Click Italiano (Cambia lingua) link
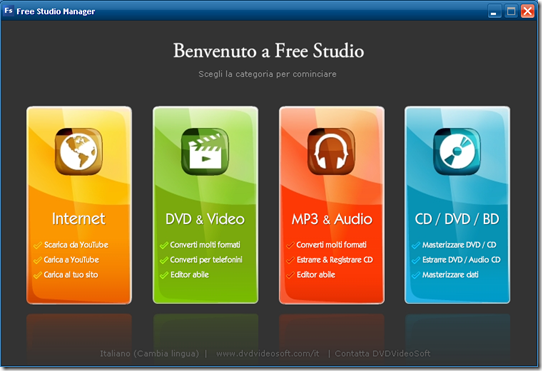This screenshot has width=542, height=371. coord(150,353)
